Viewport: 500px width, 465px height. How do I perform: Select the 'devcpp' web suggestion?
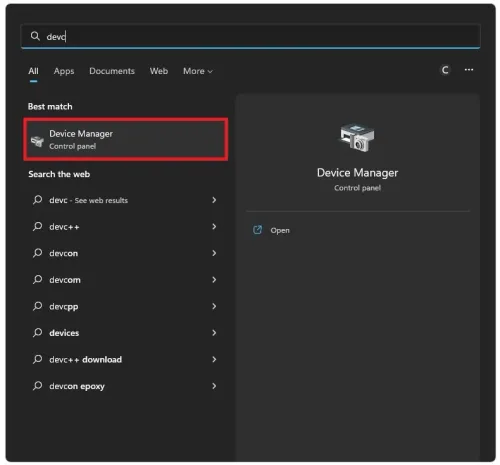point(125,306)
